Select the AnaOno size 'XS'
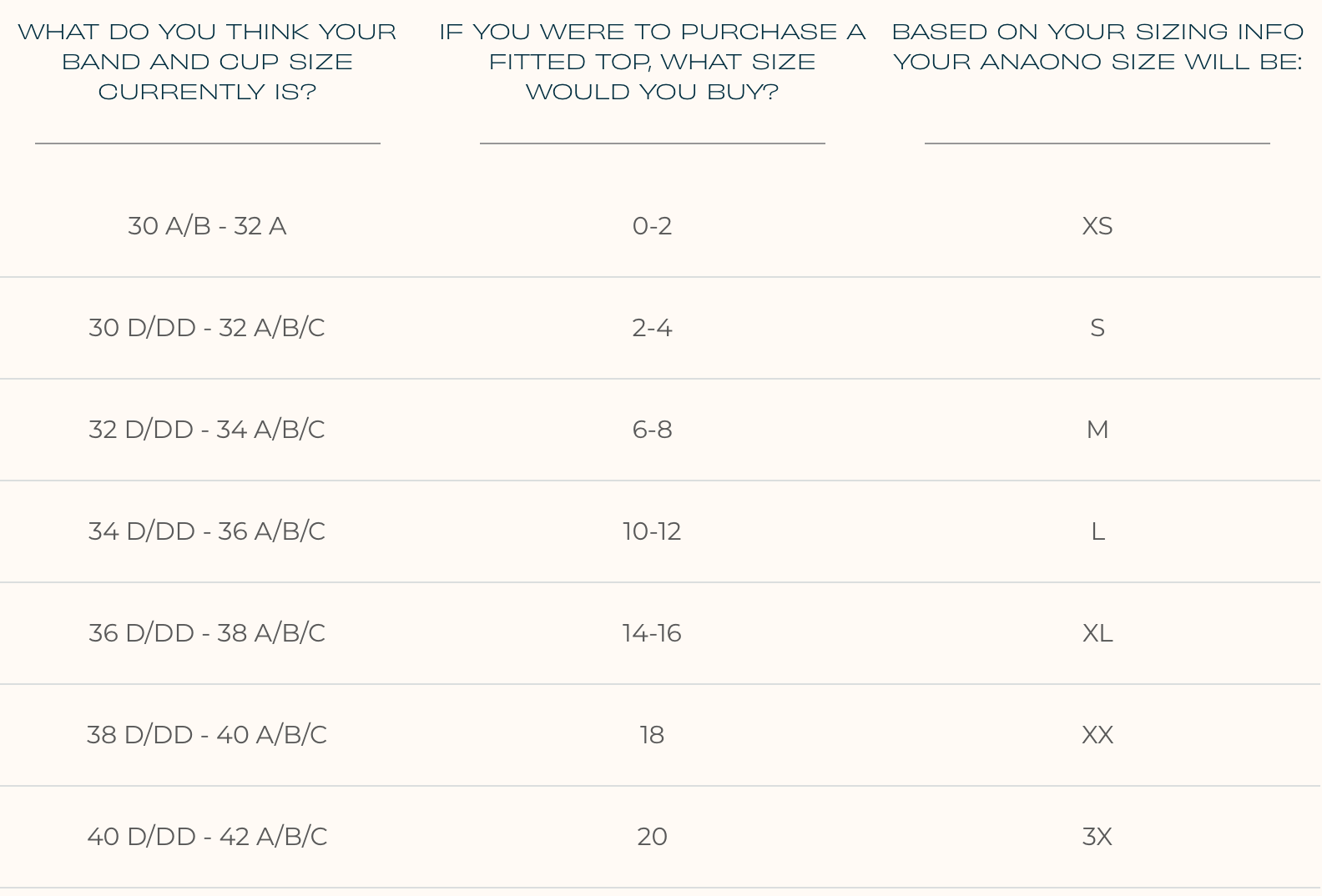 click(1097, 226)
